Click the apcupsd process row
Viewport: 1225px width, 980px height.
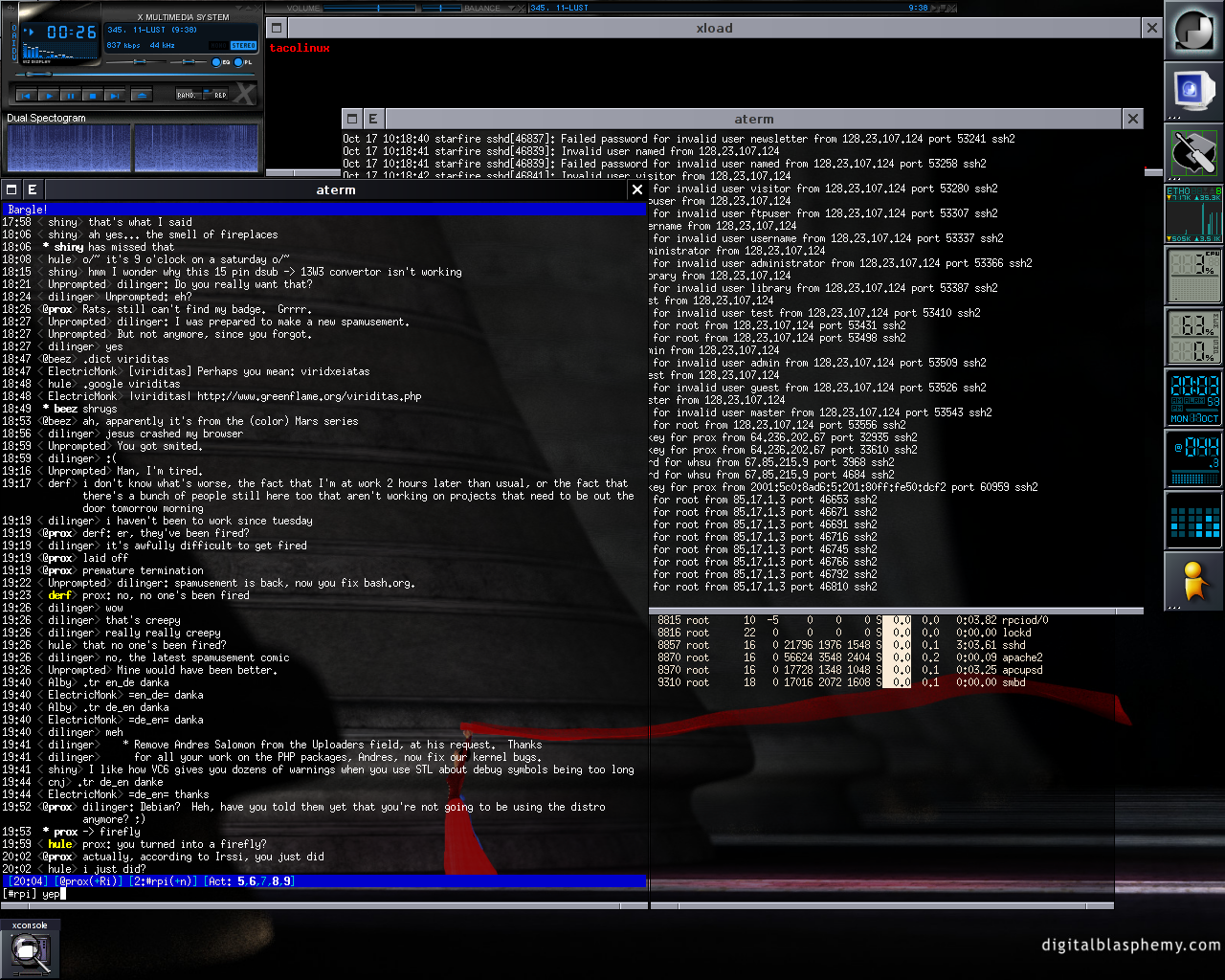[850, 670]
